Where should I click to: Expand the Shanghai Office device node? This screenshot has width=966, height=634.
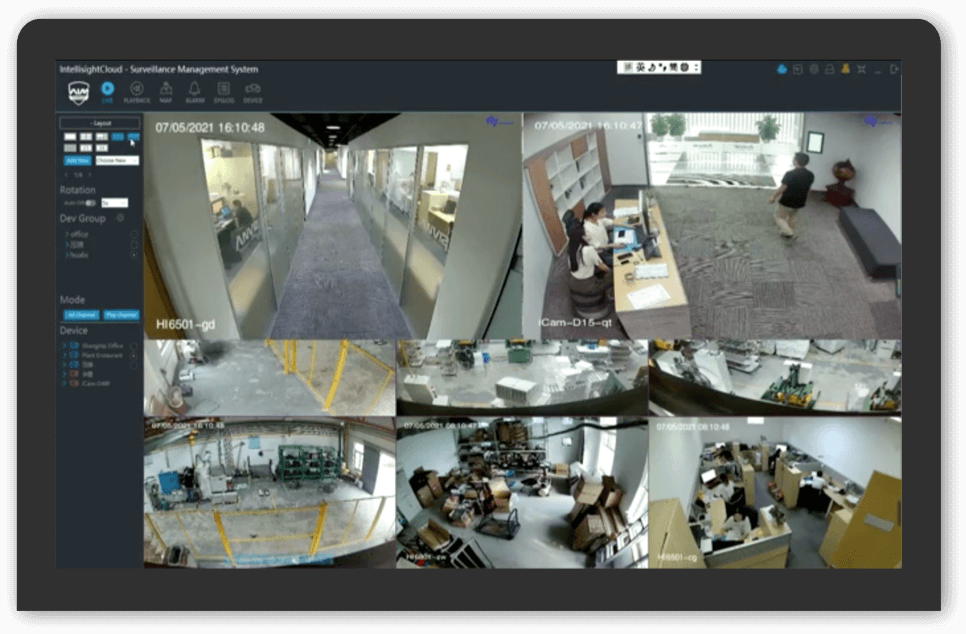coord(65,345)
